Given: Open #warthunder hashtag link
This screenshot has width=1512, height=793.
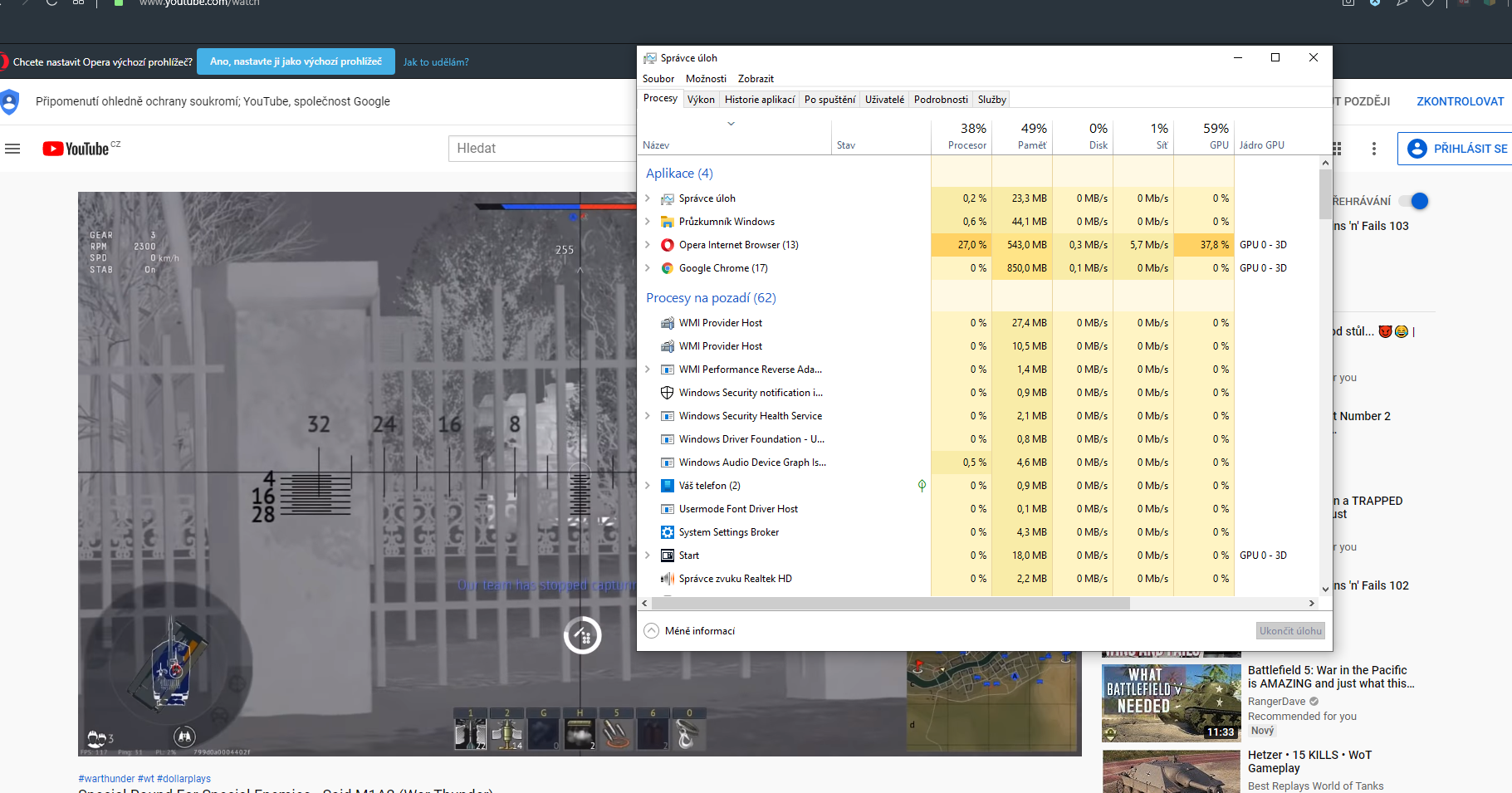Looking at the screenshot, I should [106, 779].
